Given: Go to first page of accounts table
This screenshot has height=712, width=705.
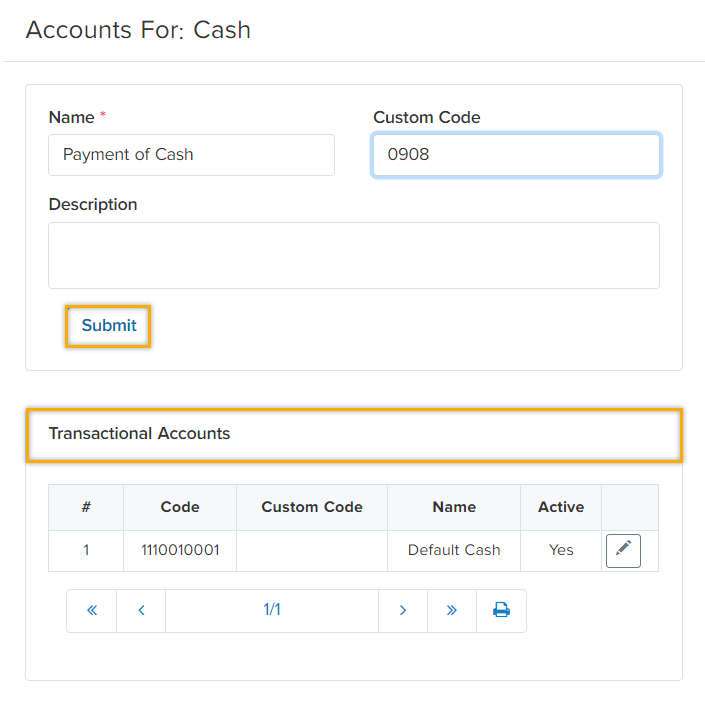Looking at the screenshot, I should [92, 610].
